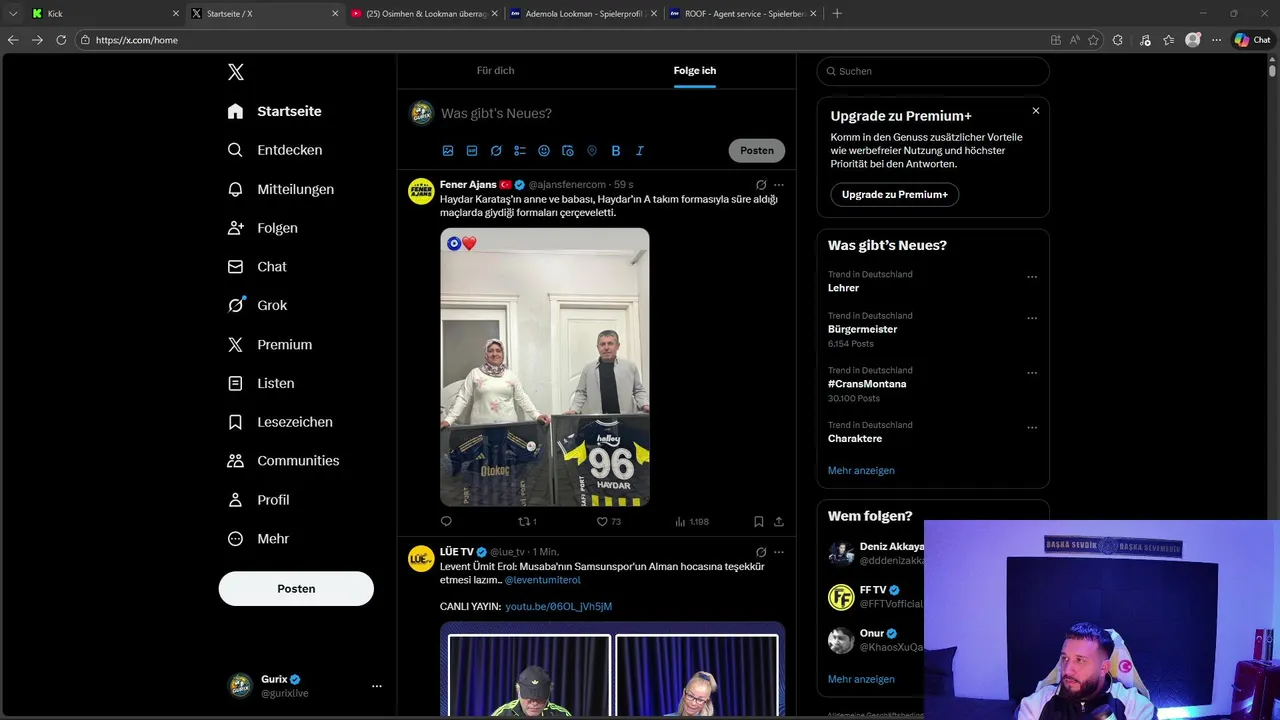Add a poll via composer icon
The width and height of the screenshot is (1280, 720).
pyautogui.click(x=520, y=151)
